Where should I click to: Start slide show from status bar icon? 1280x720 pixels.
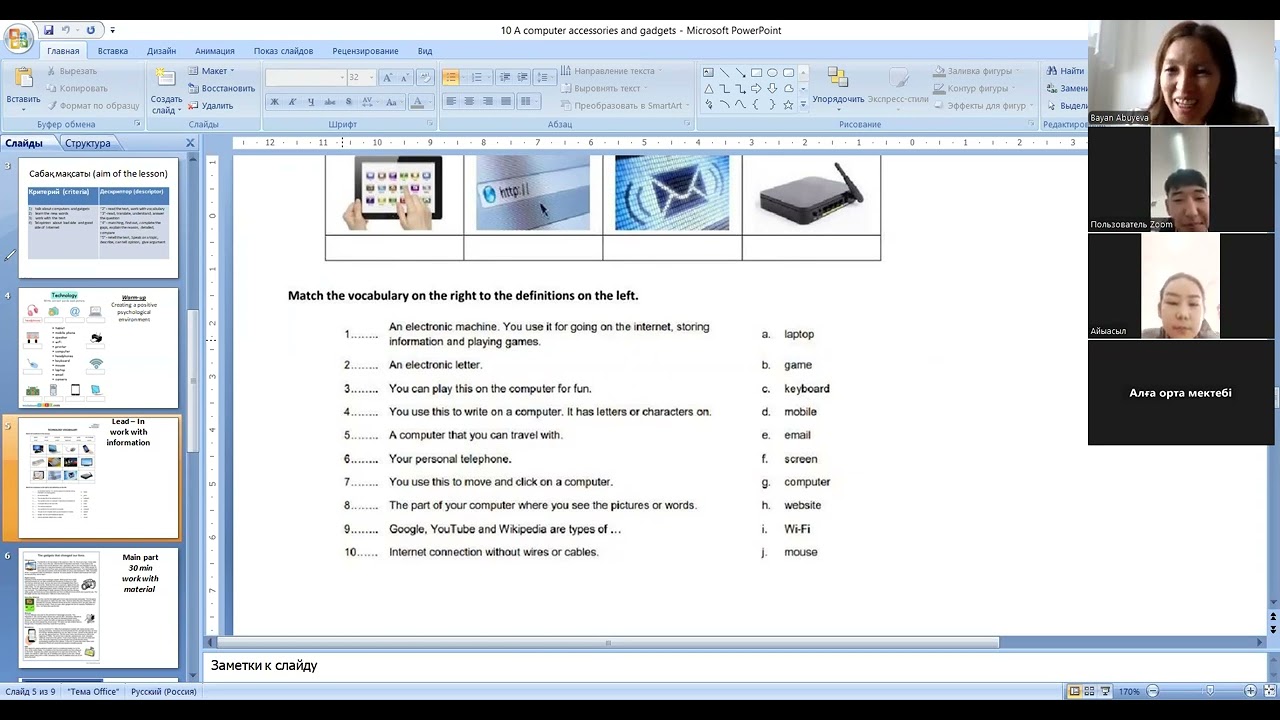pyautogui.click(x=1105, y=691)
